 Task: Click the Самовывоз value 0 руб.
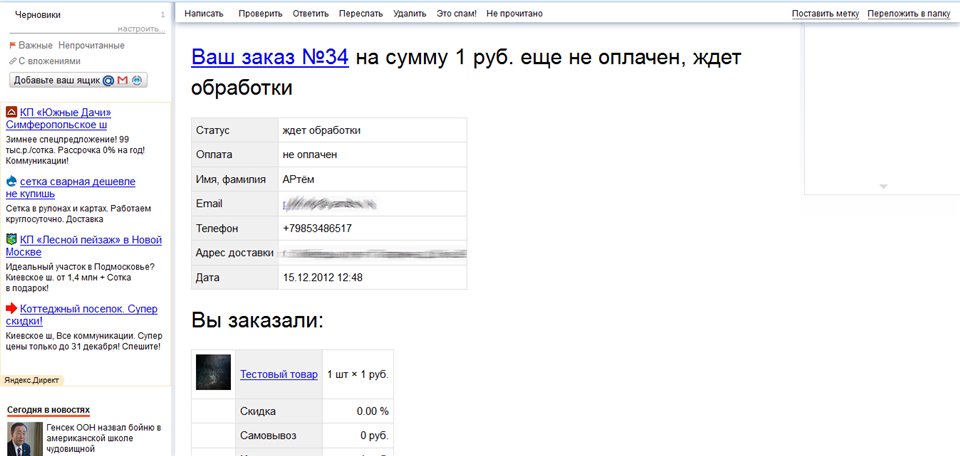click(374, 436)
